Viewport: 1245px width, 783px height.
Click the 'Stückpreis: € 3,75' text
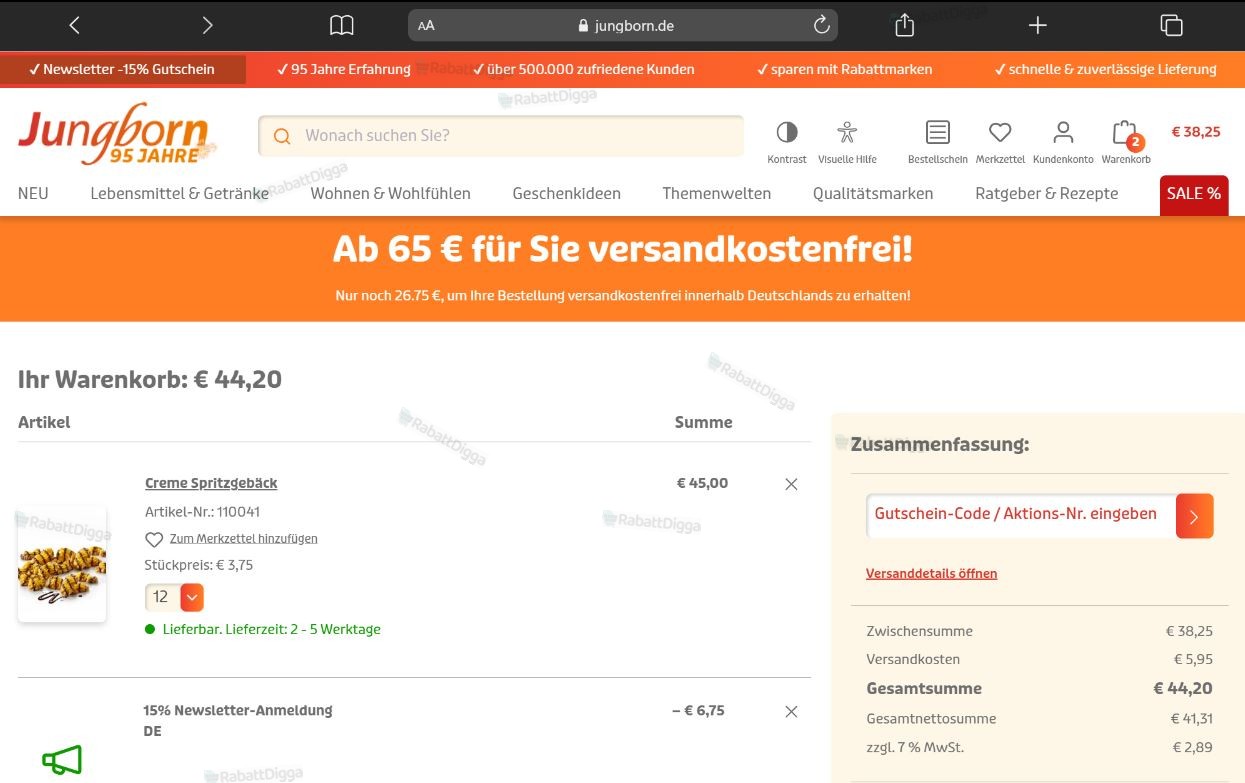tap(199, 565)
